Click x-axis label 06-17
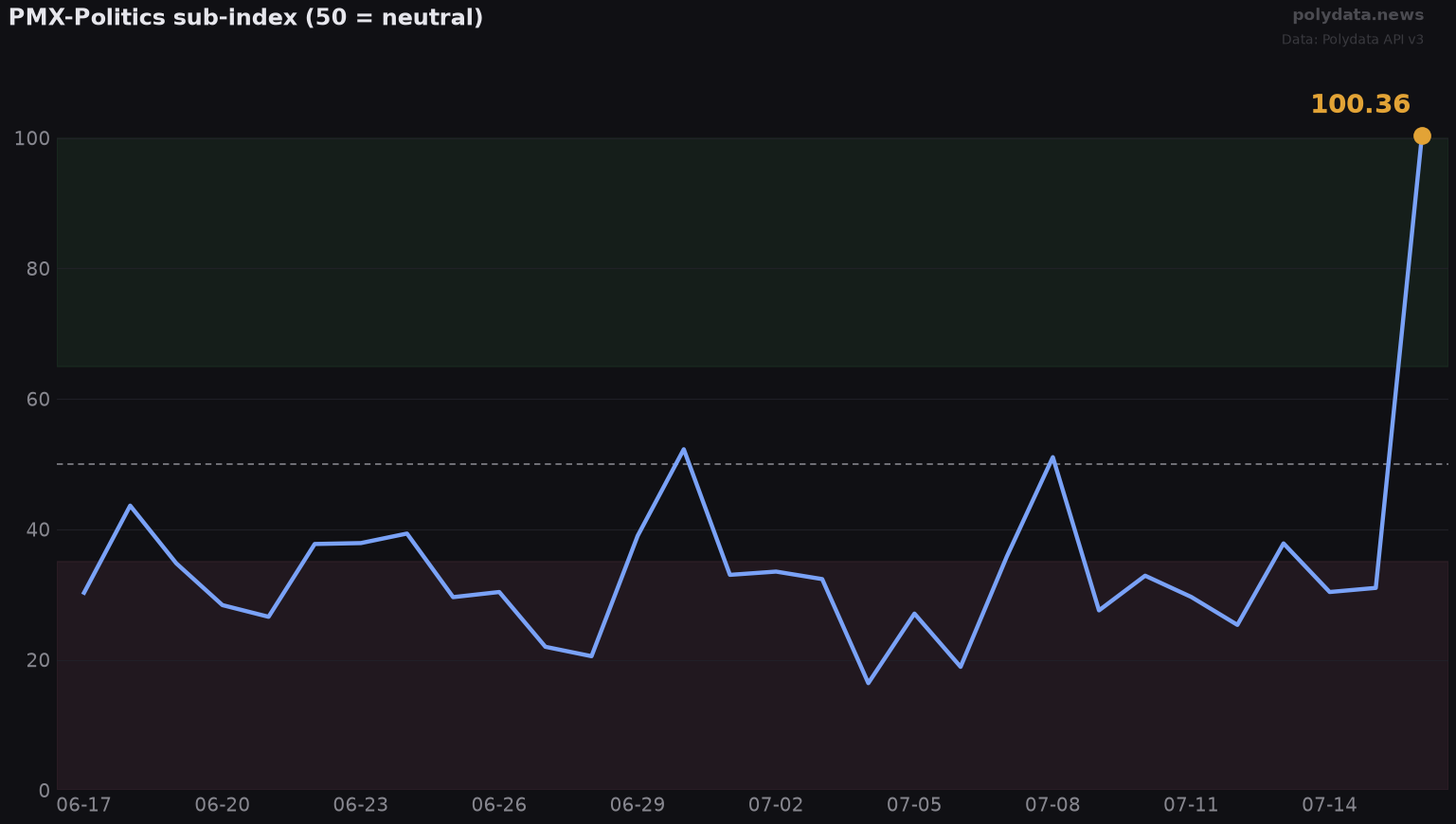Image resolution: width=1456 pixels, height=824 pixels. click(x=83, y=805)
